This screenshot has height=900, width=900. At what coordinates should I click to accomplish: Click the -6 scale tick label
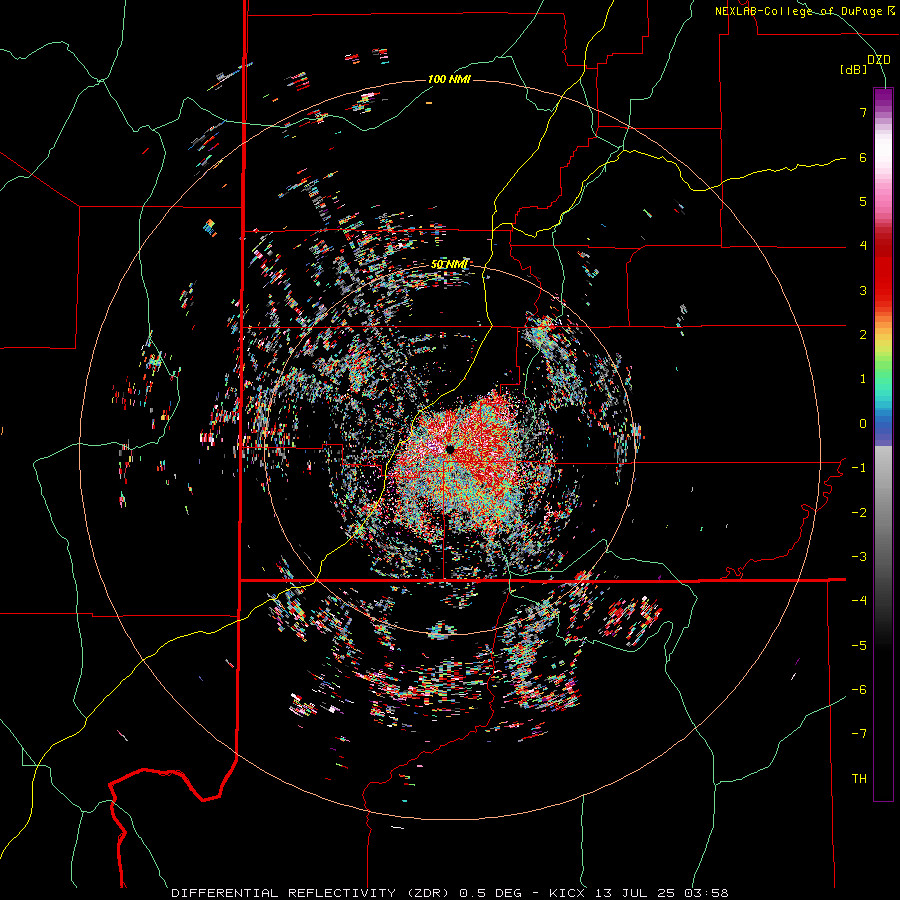[859, 690]
